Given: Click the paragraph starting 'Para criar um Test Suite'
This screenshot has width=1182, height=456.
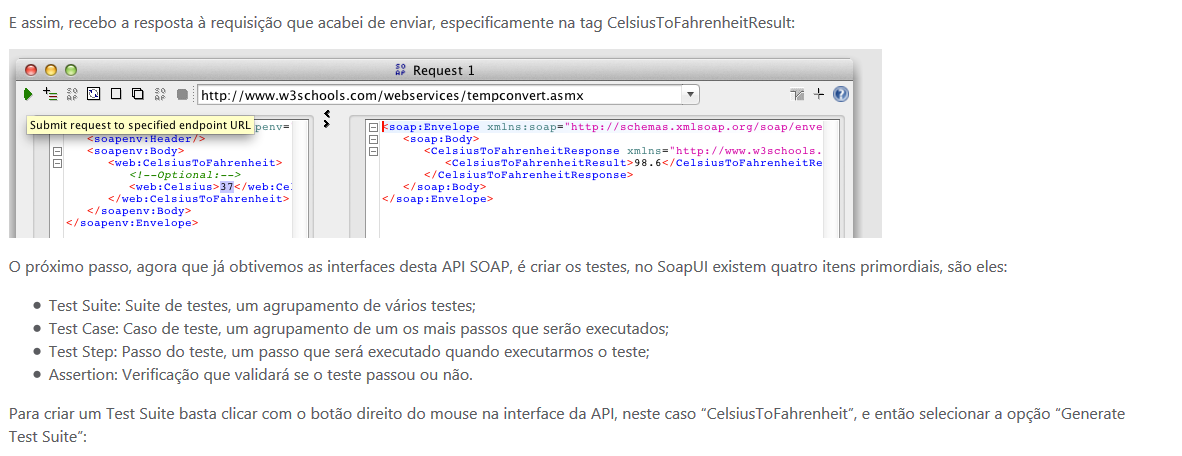Looking at the screenshot, I should tap(567, 425).
